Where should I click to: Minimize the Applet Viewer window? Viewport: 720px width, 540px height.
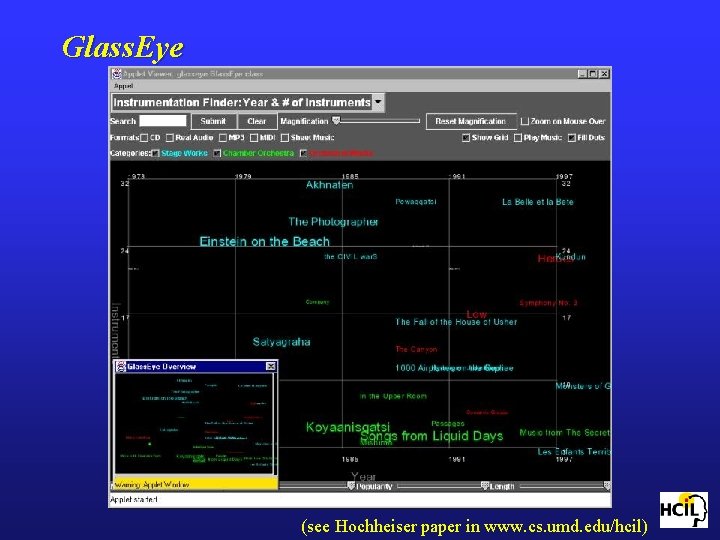583,73
